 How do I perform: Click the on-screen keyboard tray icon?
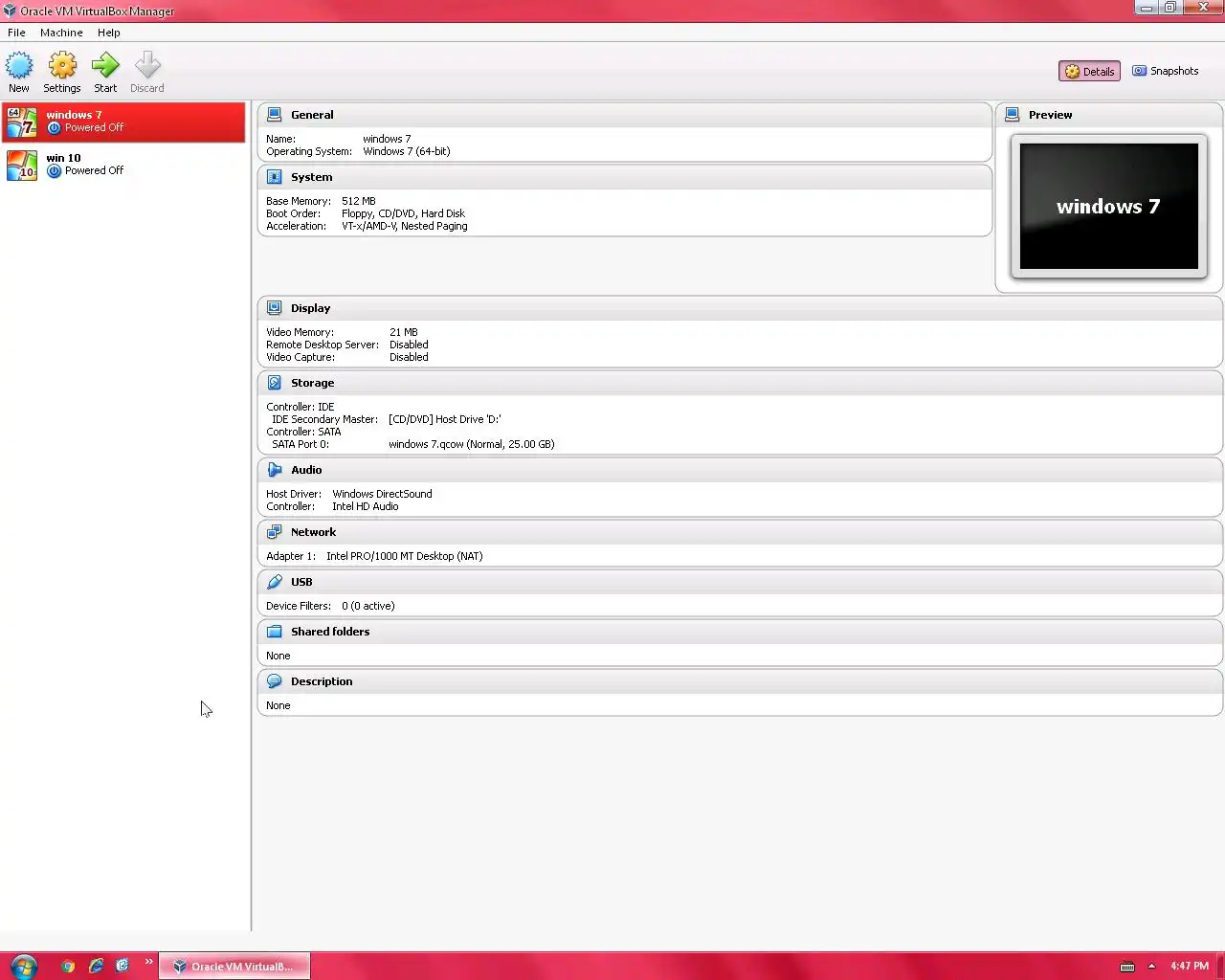[1127, 967]
